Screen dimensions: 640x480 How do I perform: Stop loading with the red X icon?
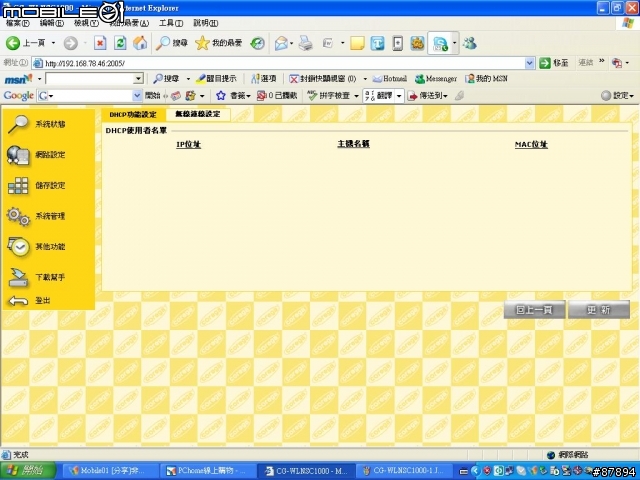(x=100, y=43)
